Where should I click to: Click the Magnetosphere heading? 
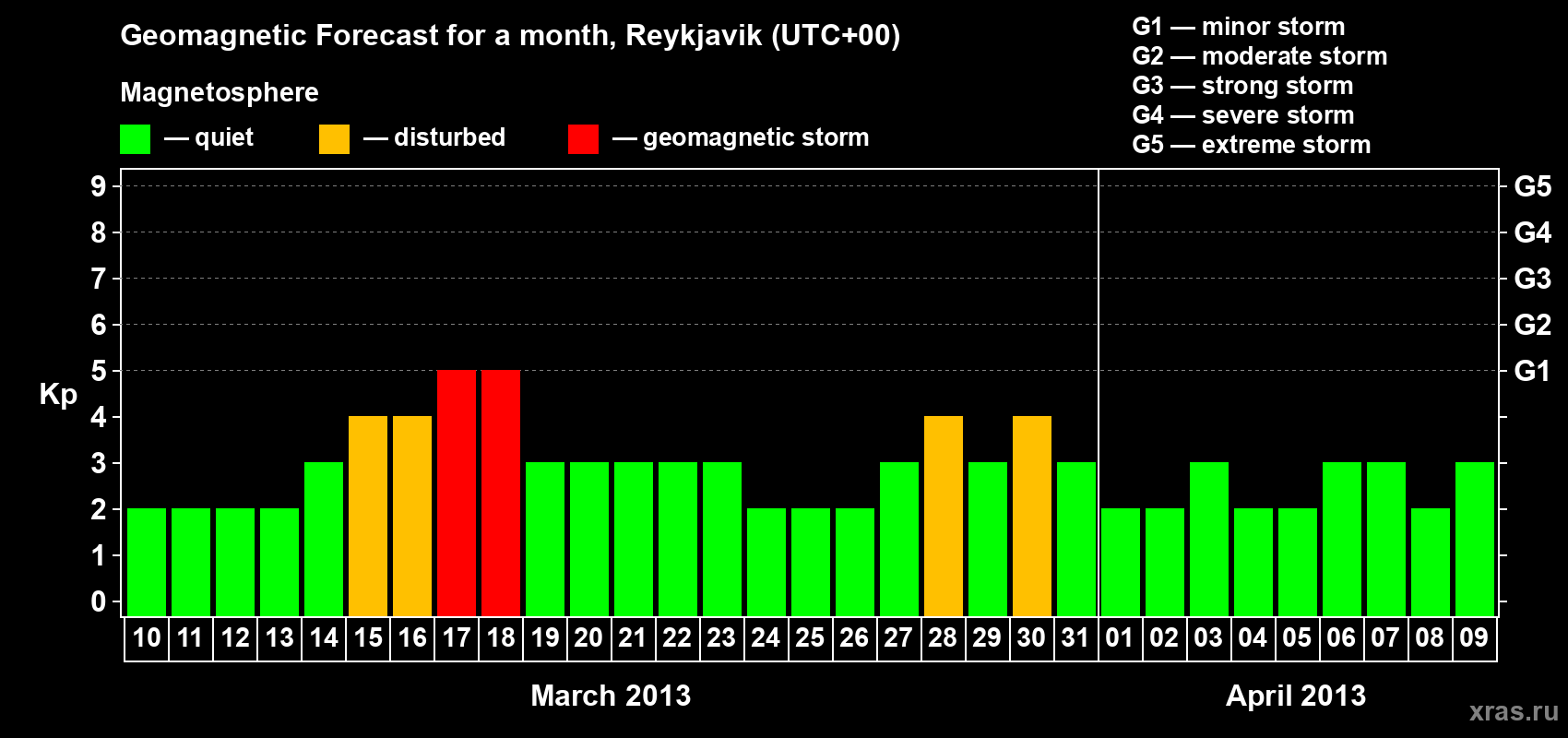pos(220,93)
